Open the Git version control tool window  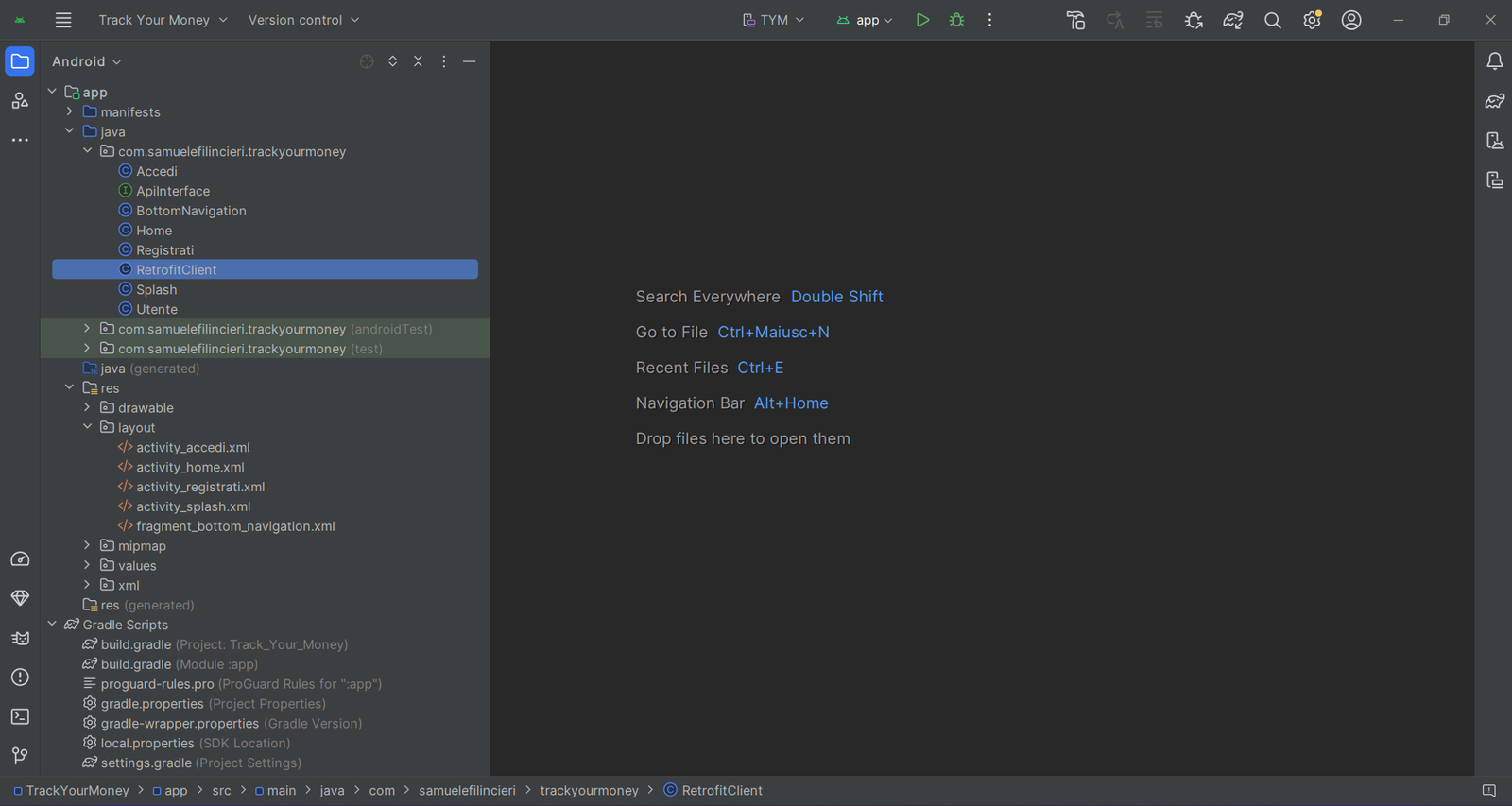(20, 755)
